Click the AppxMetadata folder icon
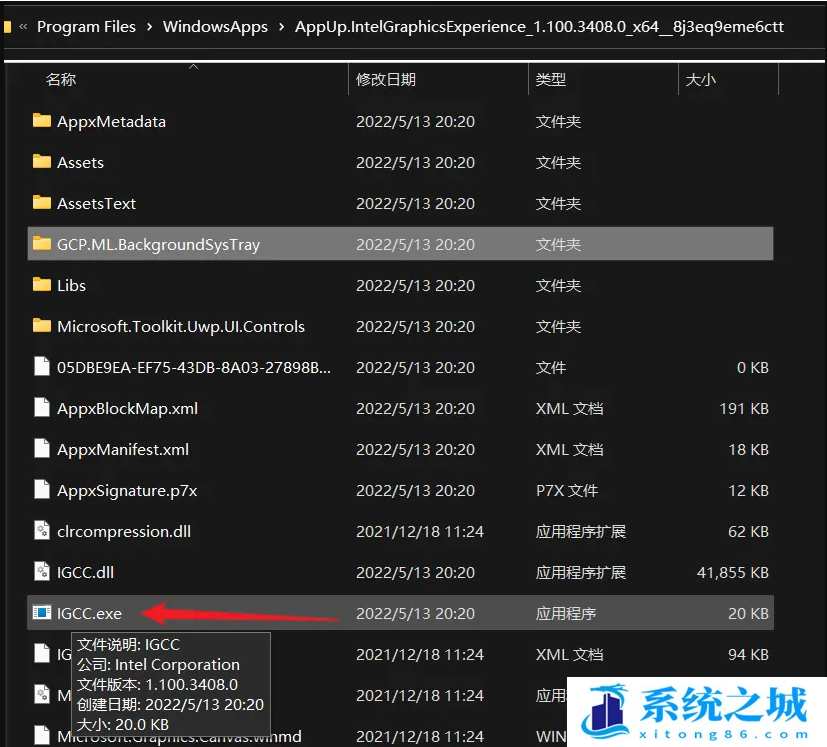This screenshot has height=747, width=827. pyautogui.click(x=41, y=121)
